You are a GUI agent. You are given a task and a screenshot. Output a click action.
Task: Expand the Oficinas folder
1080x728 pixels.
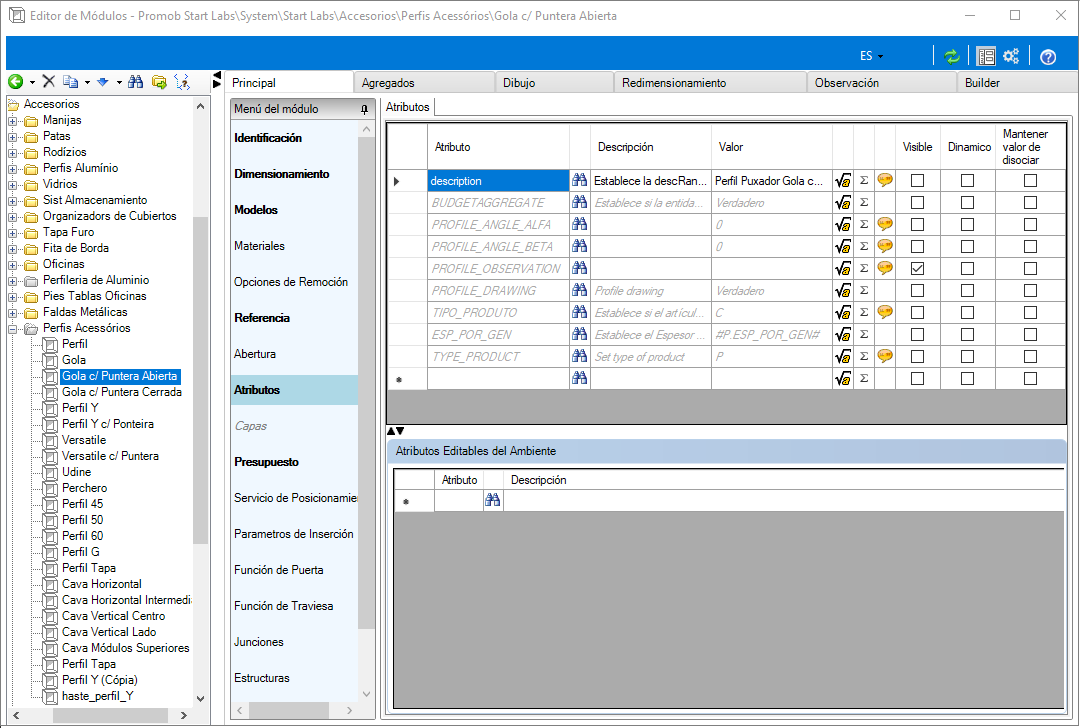point(12,265)
